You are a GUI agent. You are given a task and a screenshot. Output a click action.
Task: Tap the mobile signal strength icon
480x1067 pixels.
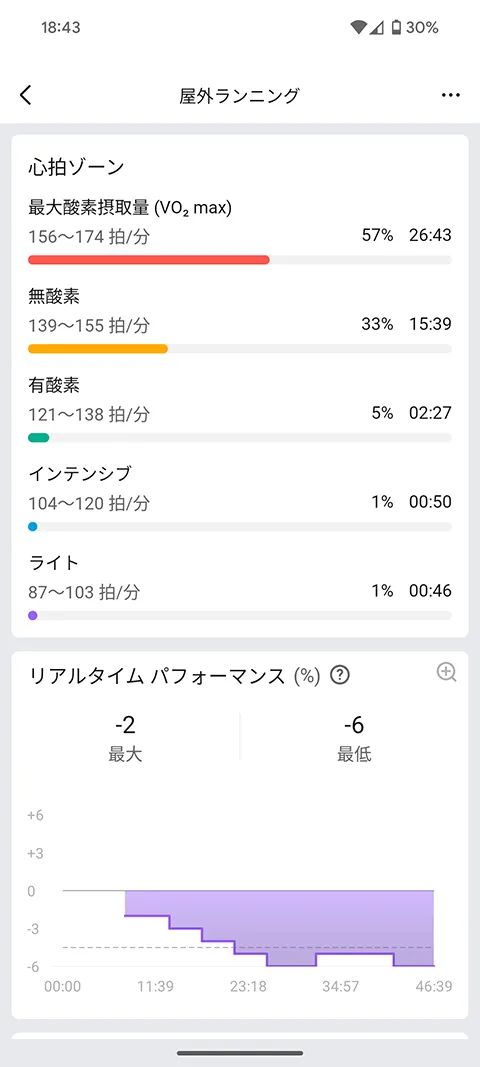pos(377,28)
